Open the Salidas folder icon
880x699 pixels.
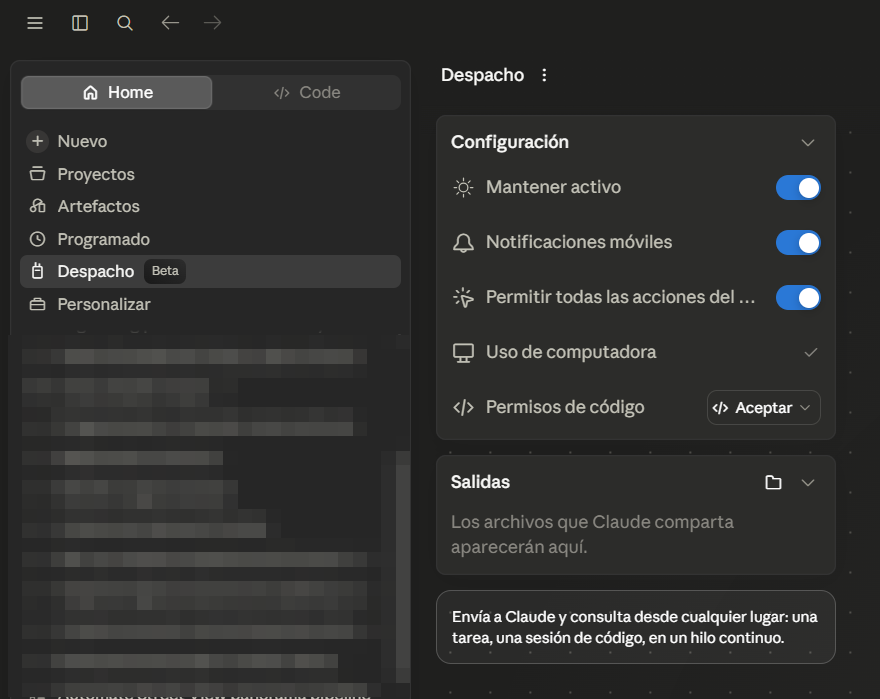pos(773,482)
